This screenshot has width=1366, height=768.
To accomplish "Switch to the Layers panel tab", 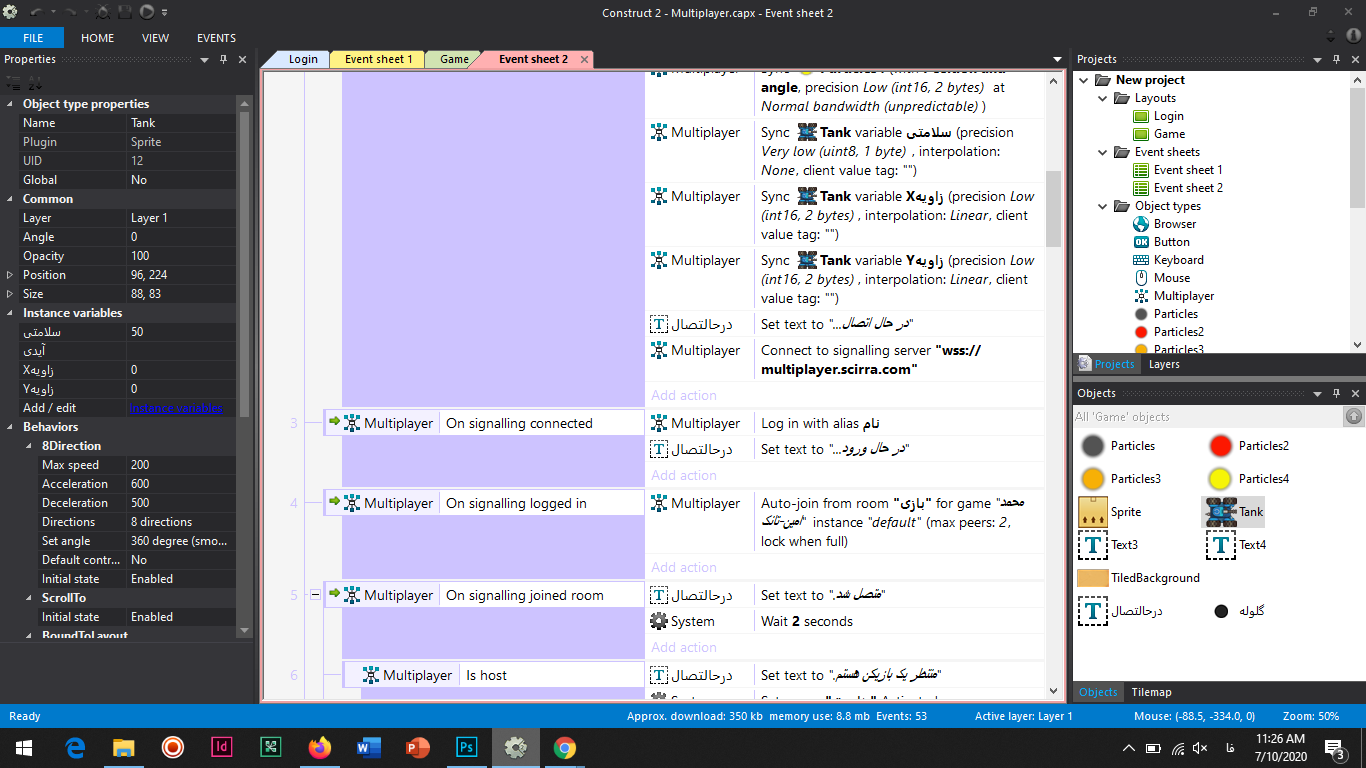I will tap(1163, 364).
